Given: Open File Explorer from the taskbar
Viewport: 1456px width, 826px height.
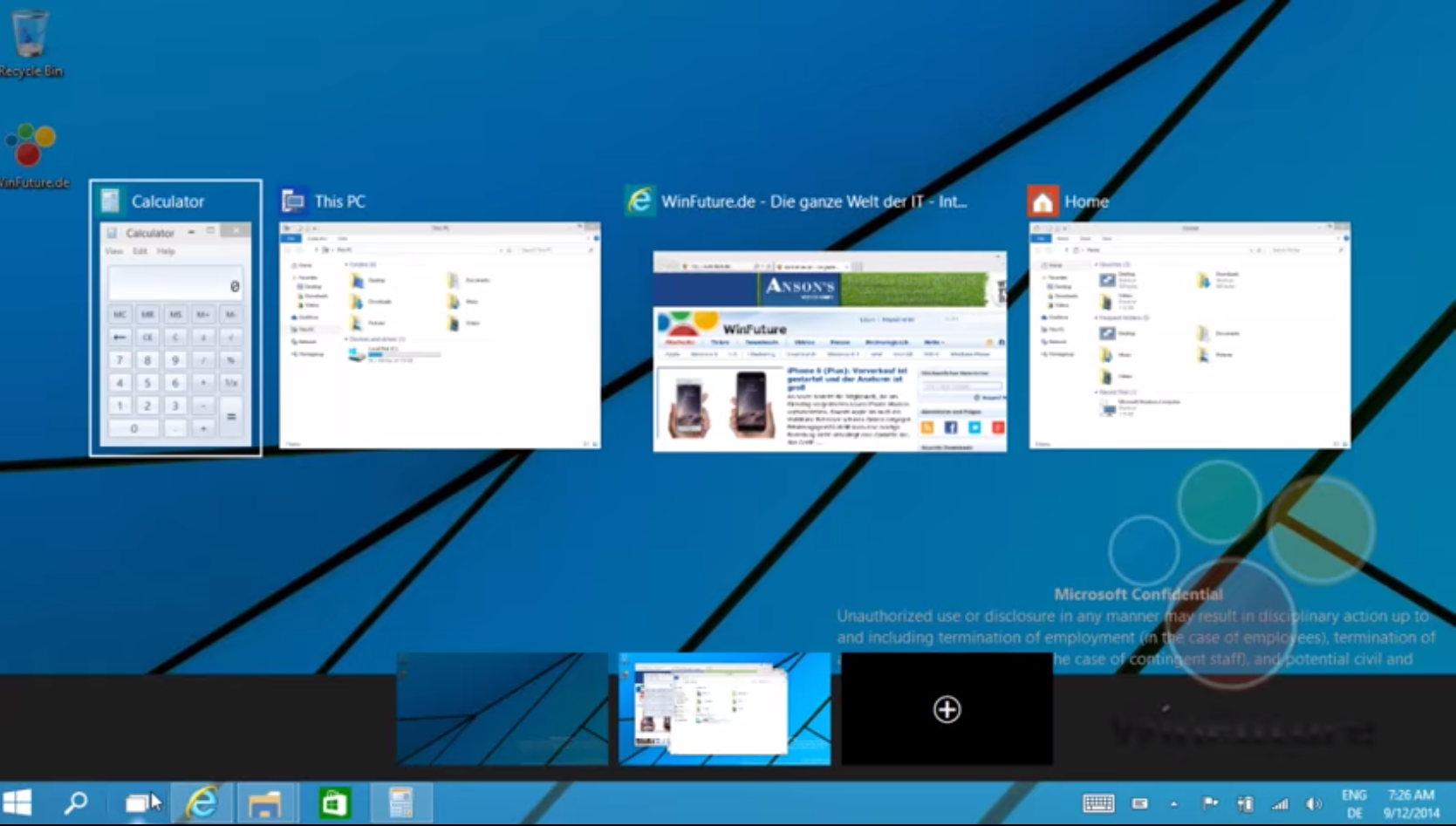Looking at the screenshot, I should click(264, 802).
